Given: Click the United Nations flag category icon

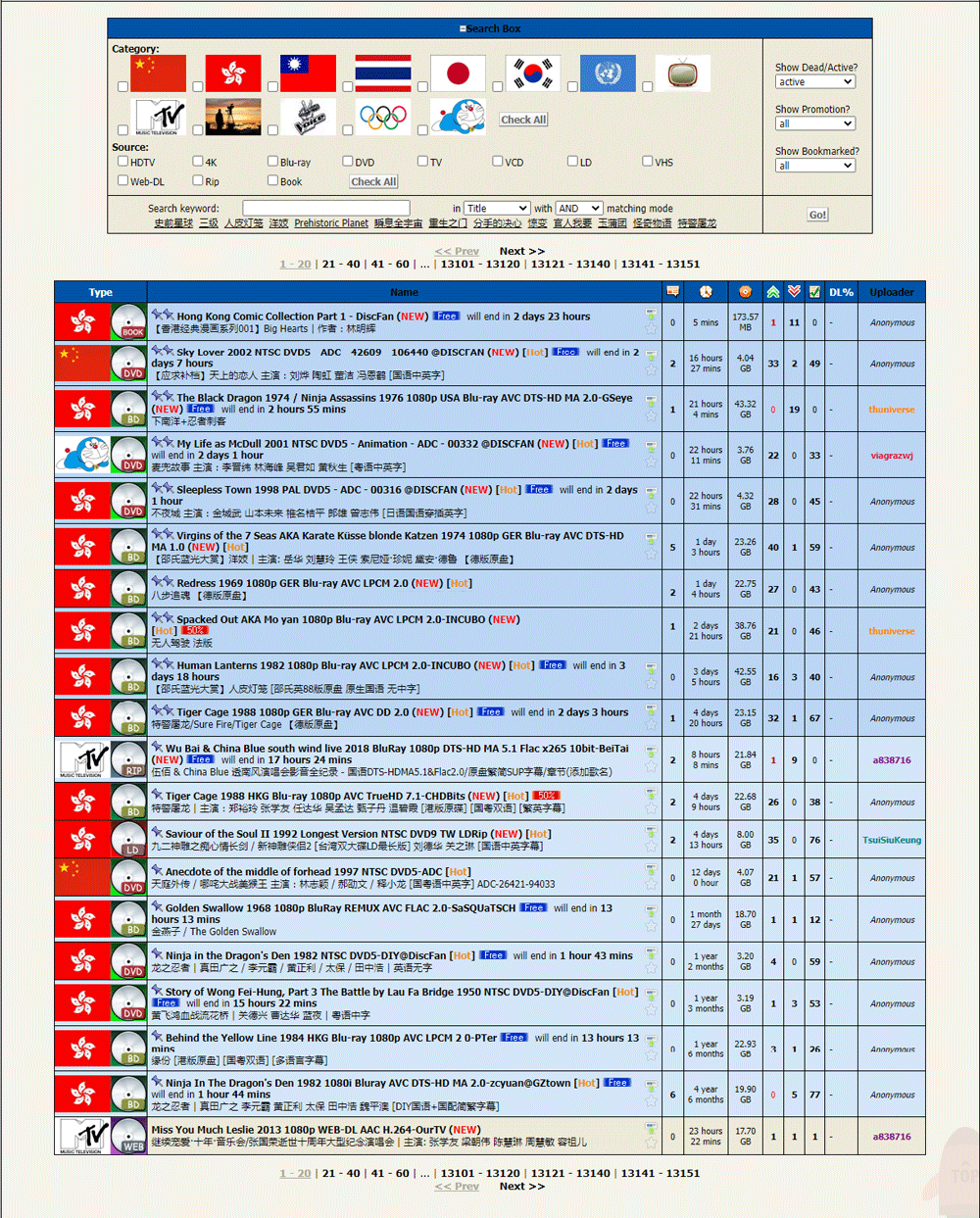Looking at the screenshot, I should pyautogui.click(x=608, y=73).
